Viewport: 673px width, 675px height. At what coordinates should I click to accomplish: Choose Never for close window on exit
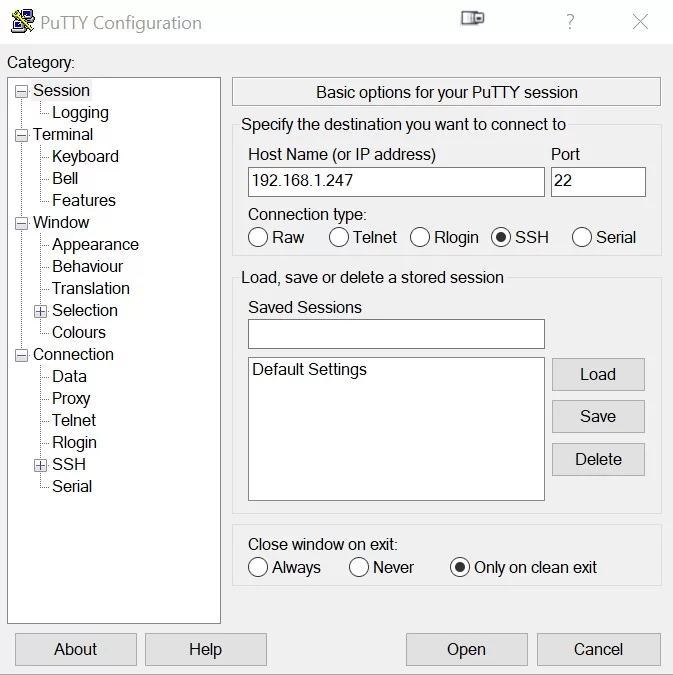pos(359,567)
